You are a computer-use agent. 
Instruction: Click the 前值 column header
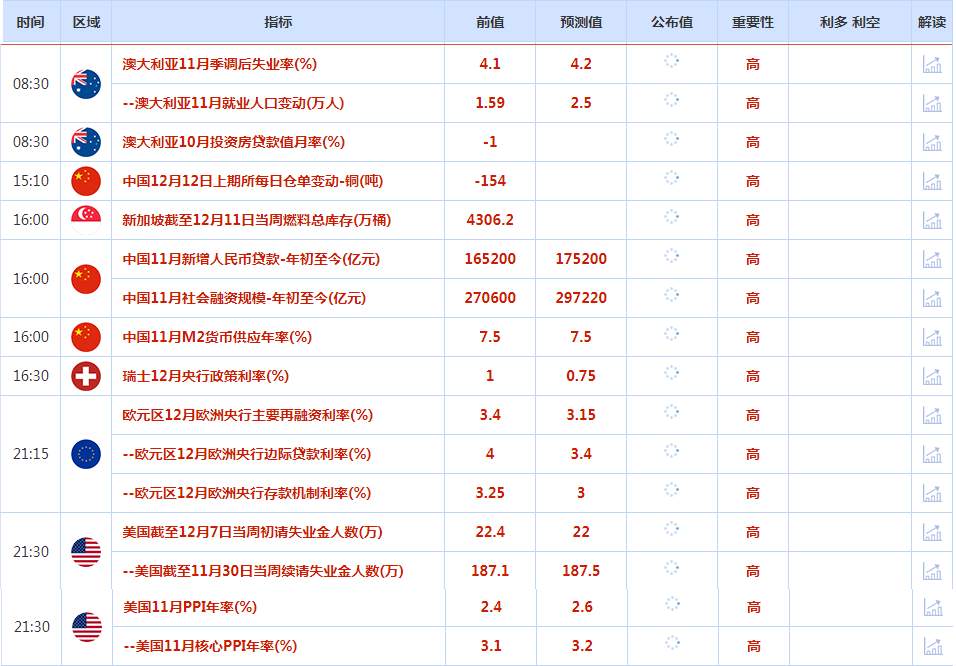coord(490,23)
